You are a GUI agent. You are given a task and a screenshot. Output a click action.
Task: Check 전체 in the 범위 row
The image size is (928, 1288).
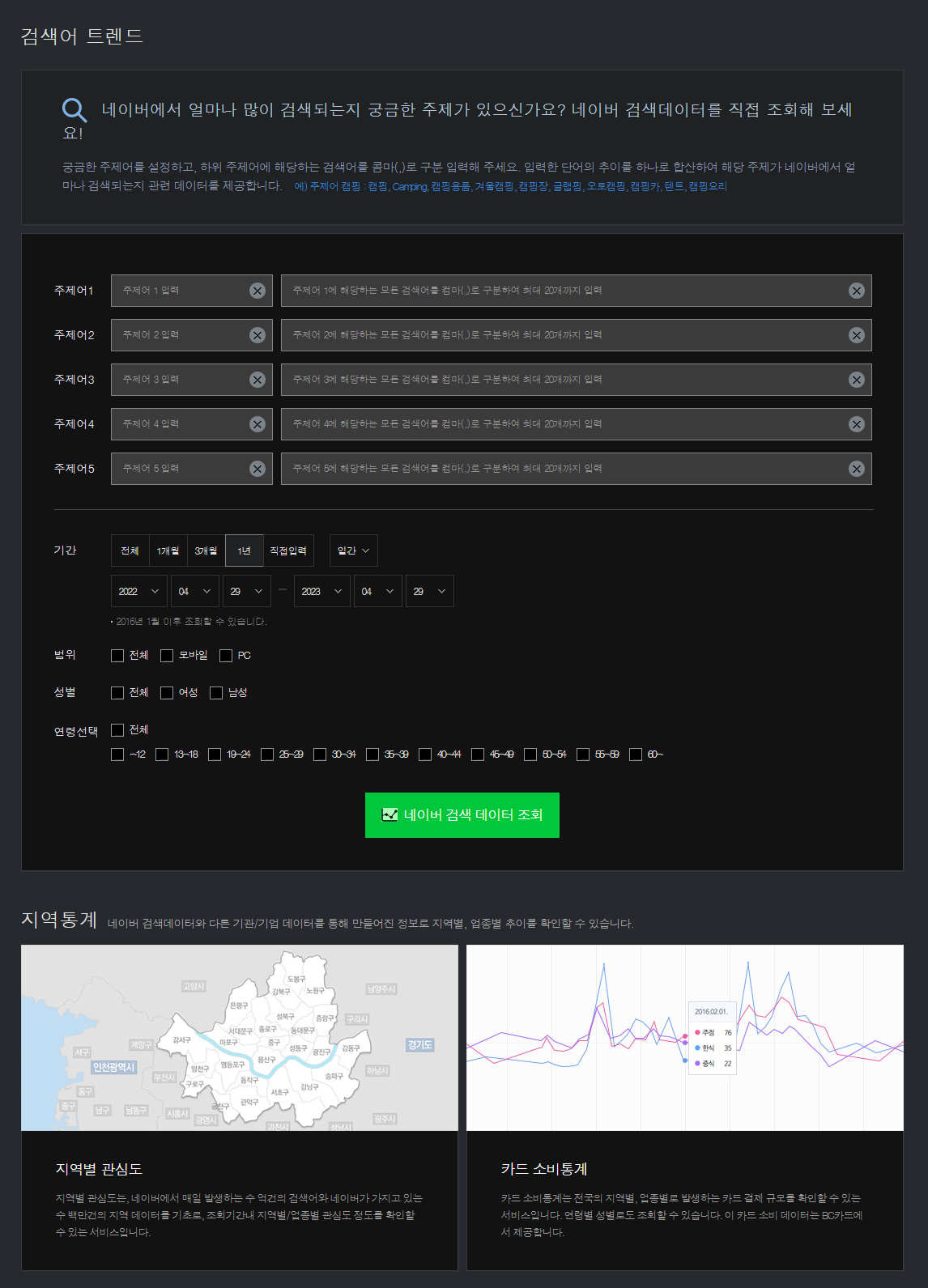click(117, 656)
